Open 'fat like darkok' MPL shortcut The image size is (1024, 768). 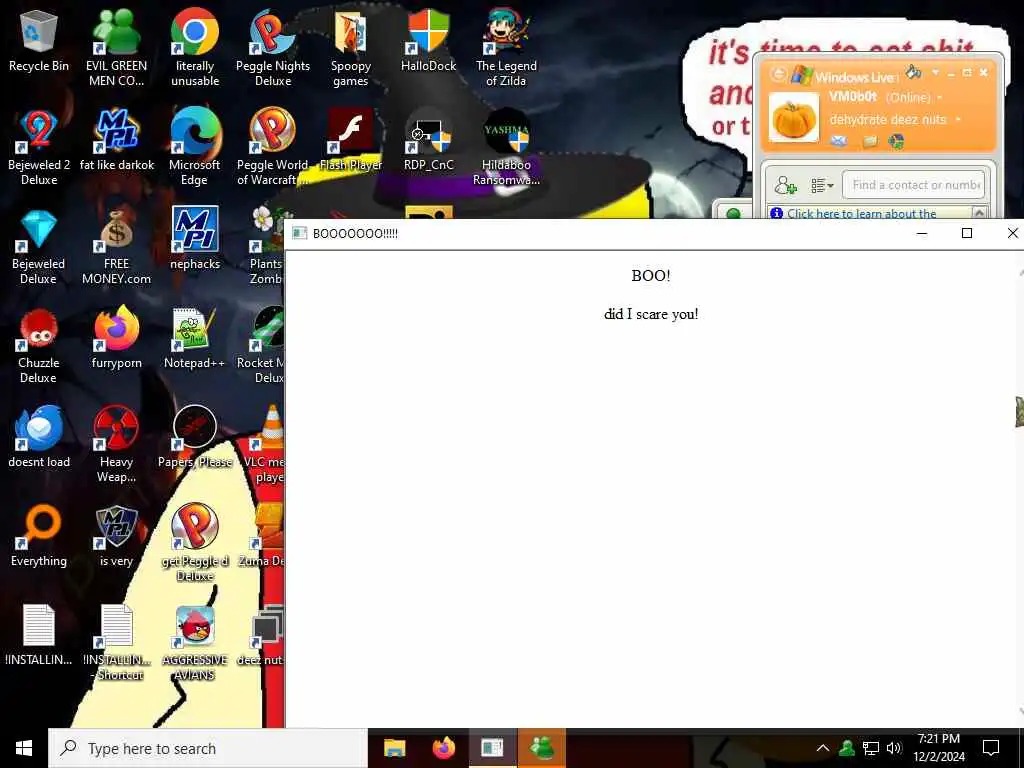pos(116,140)
